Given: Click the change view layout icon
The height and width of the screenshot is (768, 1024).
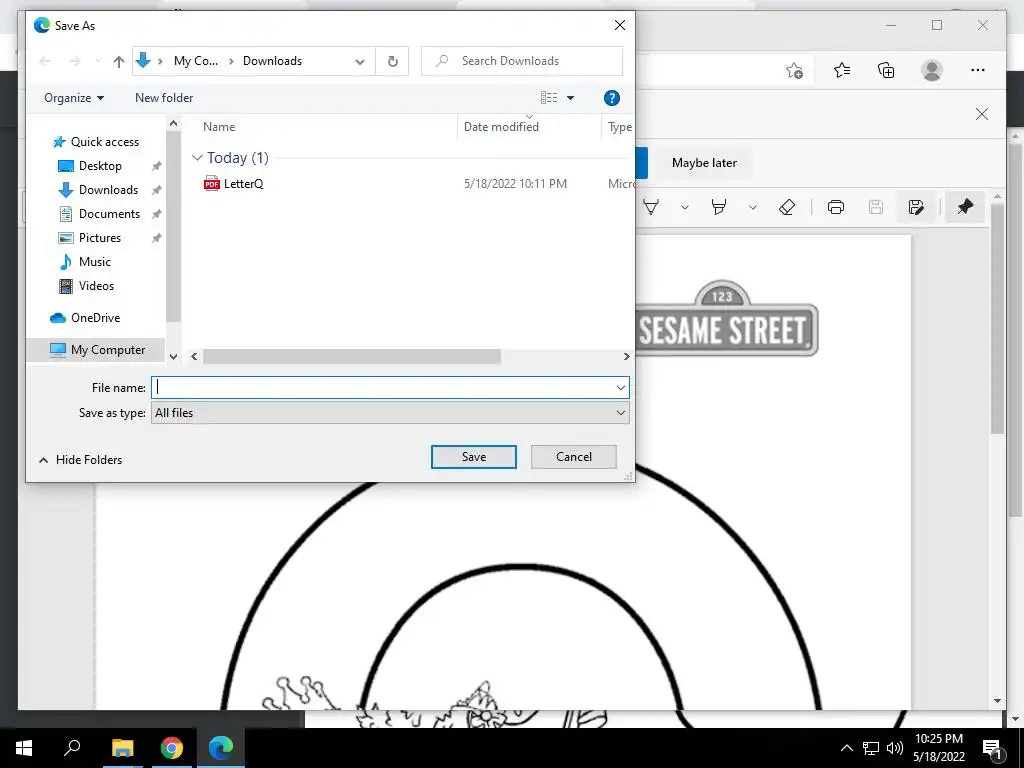Looking at the screenshot, I should point(549,98).
